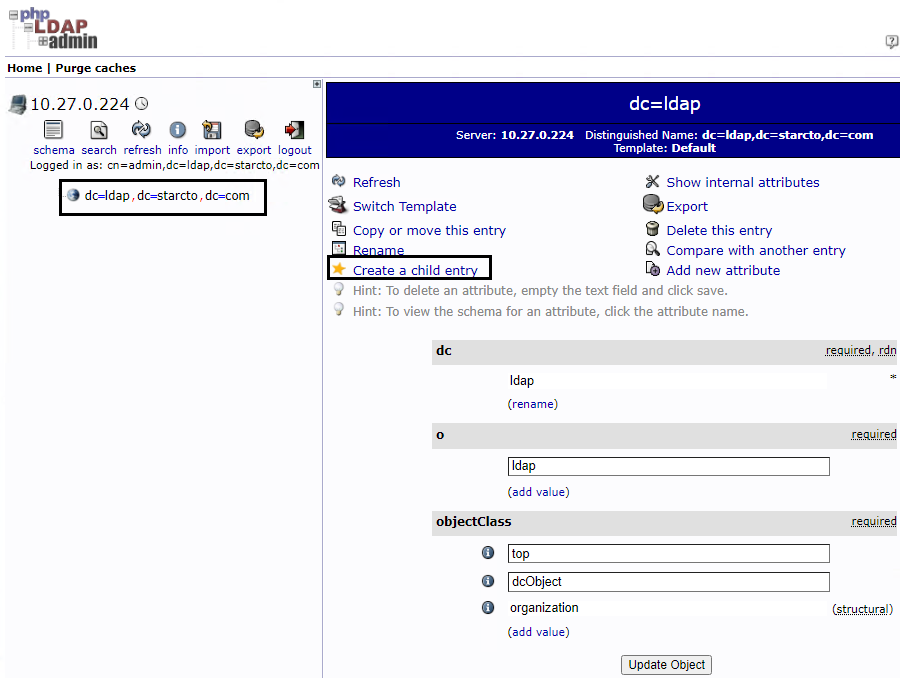
Task: Click the 'Logged in as' admin text
Action: 174,165
